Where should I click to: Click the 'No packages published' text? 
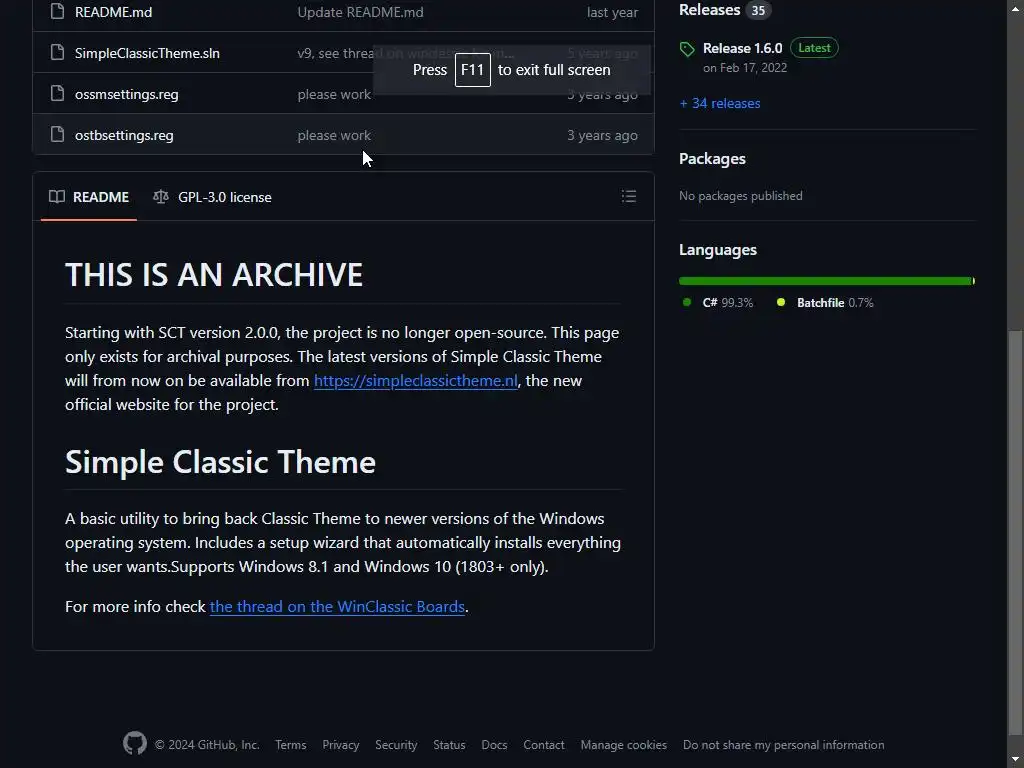coord(741,196)
